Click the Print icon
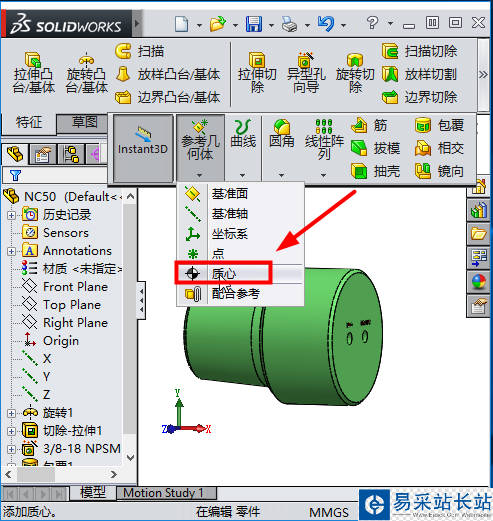 289,24
